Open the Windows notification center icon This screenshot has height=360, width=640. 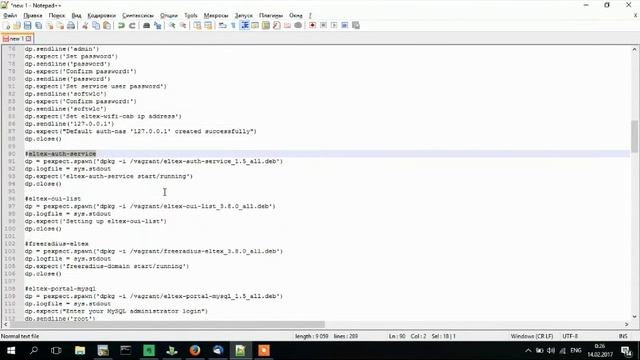pyautogui.click(x=626, y=350)
